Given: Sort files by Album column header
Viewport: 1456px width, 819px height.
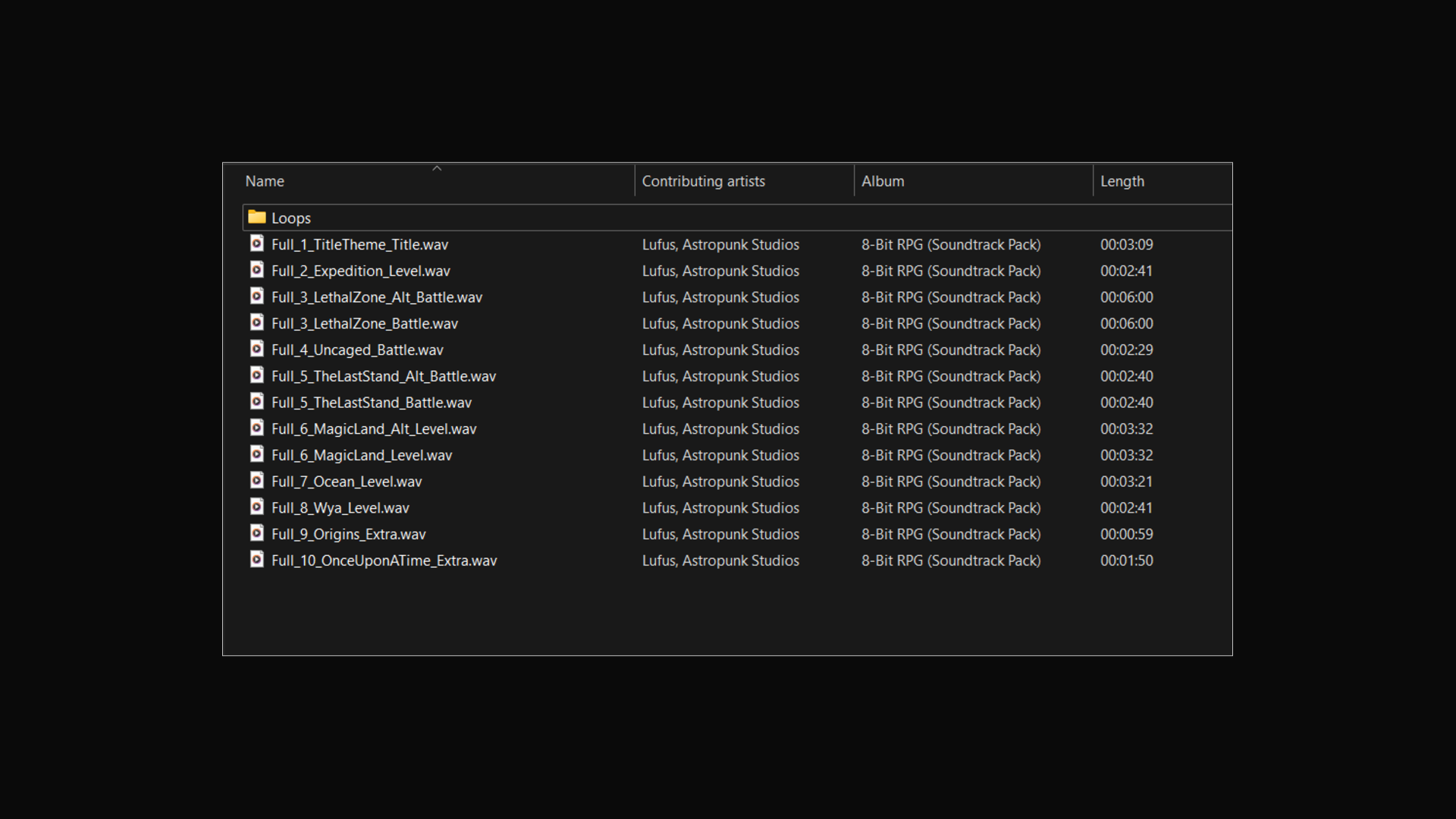Looking at the screenshot, I should coord(883,181).
